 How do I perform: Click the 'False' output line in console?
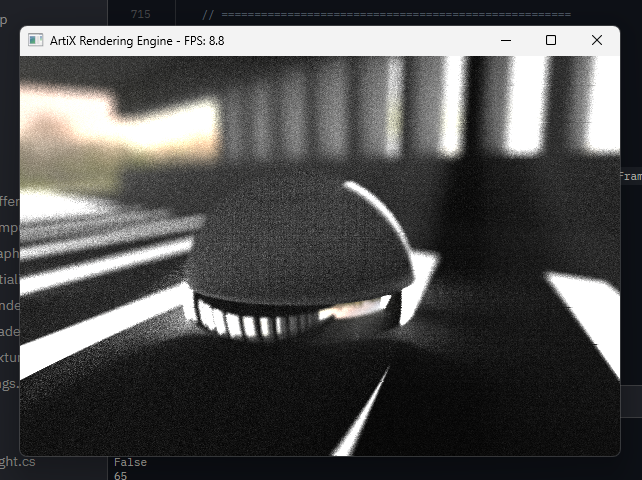(x=130, y=462)
